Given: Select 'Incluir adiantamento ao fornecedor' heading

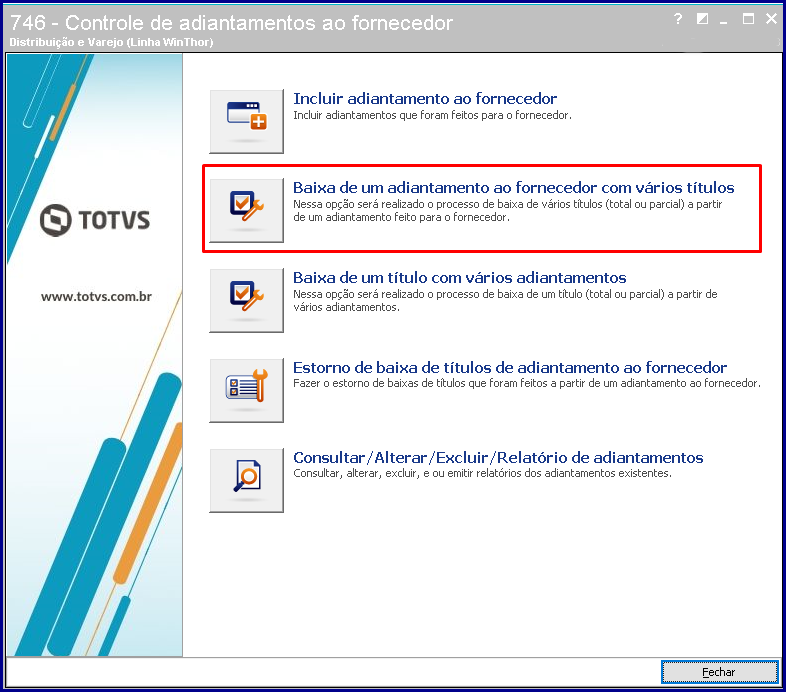Looking at the screenshot, I should coord(425,98).
